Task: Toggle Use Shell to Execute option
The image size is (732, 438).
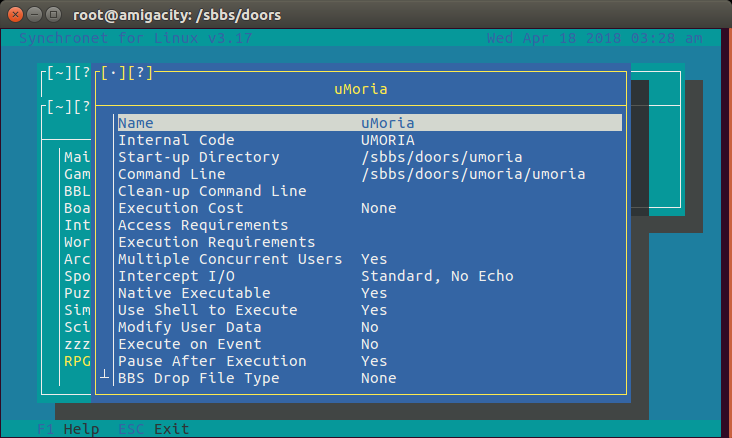Action: tap(207, 310)
